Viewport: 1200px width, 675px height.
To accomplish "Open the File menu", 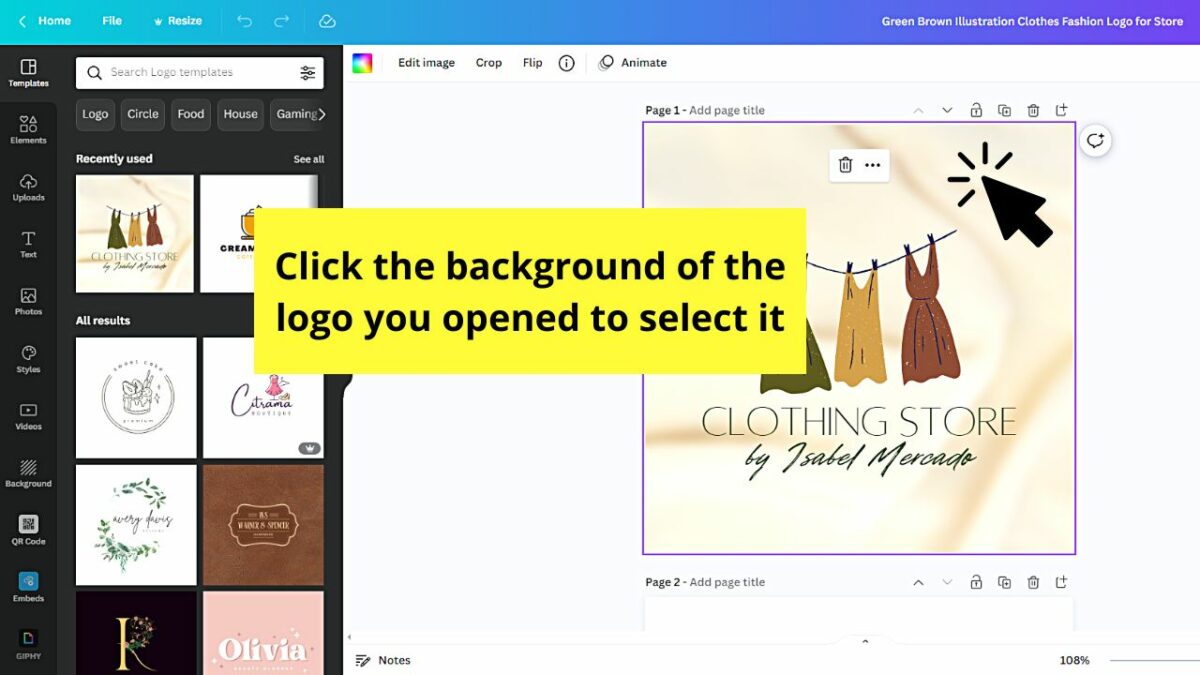I will pos(112,20).
